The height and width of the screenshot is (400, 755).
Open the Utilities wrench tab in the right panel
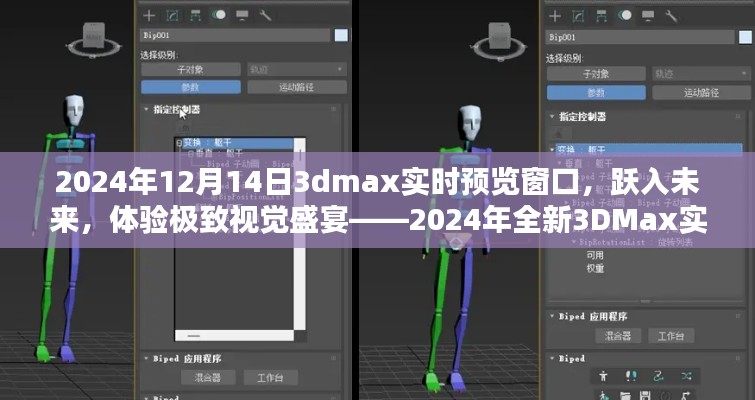672,16
